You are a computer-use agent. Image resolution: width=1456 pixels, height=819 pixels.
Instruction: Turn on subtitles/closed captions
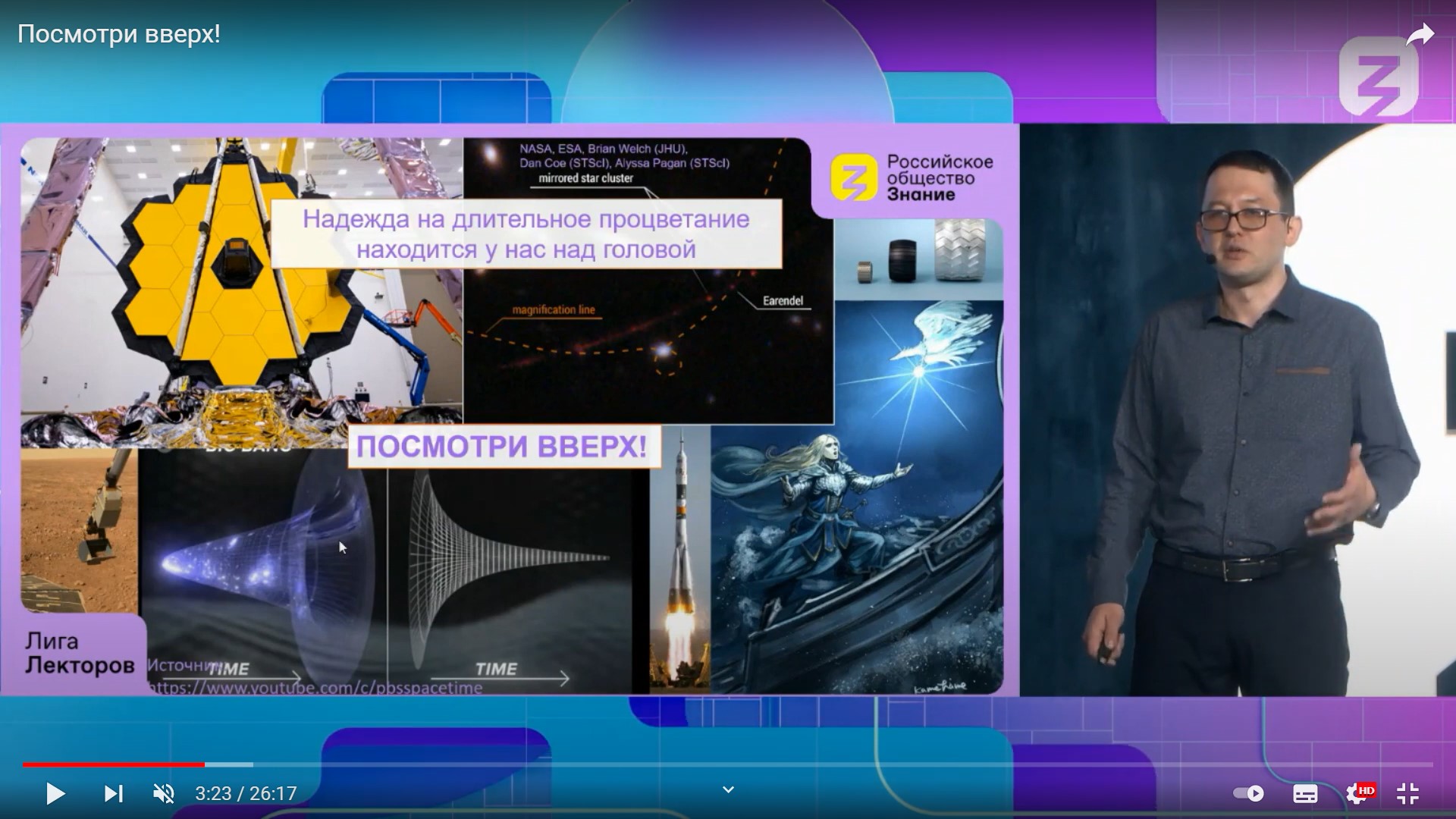click(1305, 793)
